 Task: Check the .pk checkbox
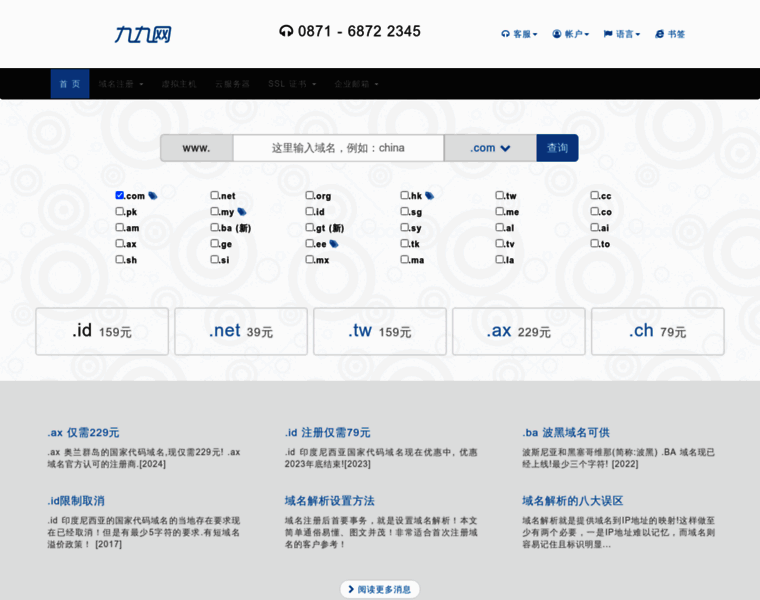120,211
